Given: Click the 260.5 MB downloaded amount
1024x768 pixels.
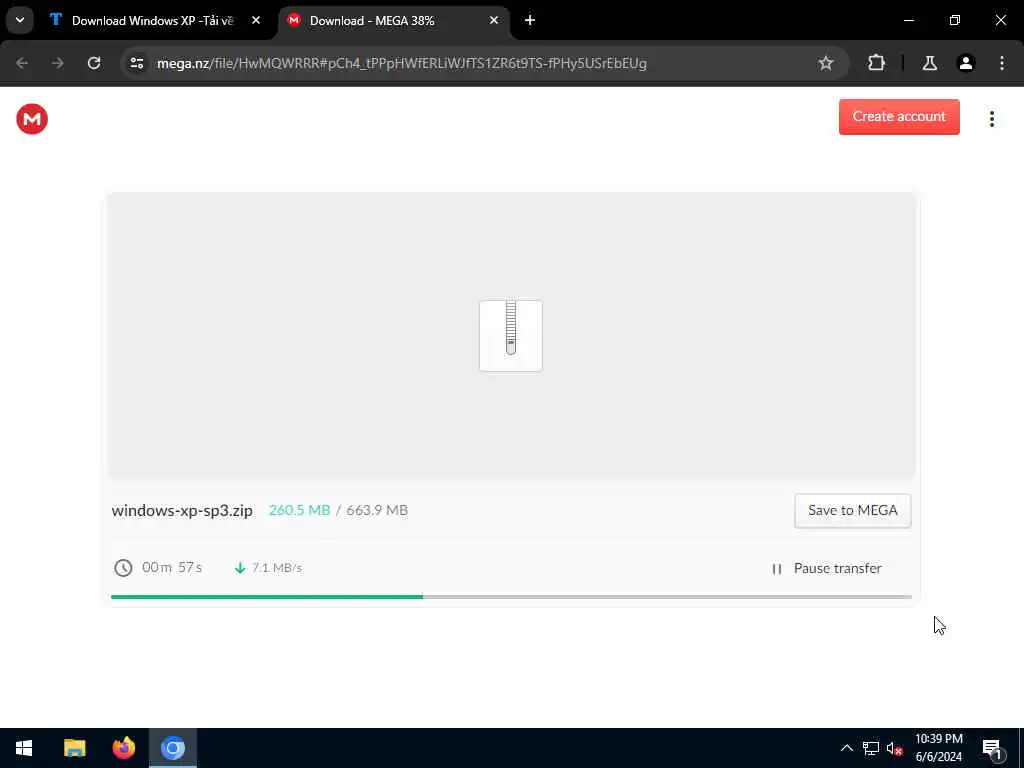Looking at the screenshot, I should (x=300, y=510).
